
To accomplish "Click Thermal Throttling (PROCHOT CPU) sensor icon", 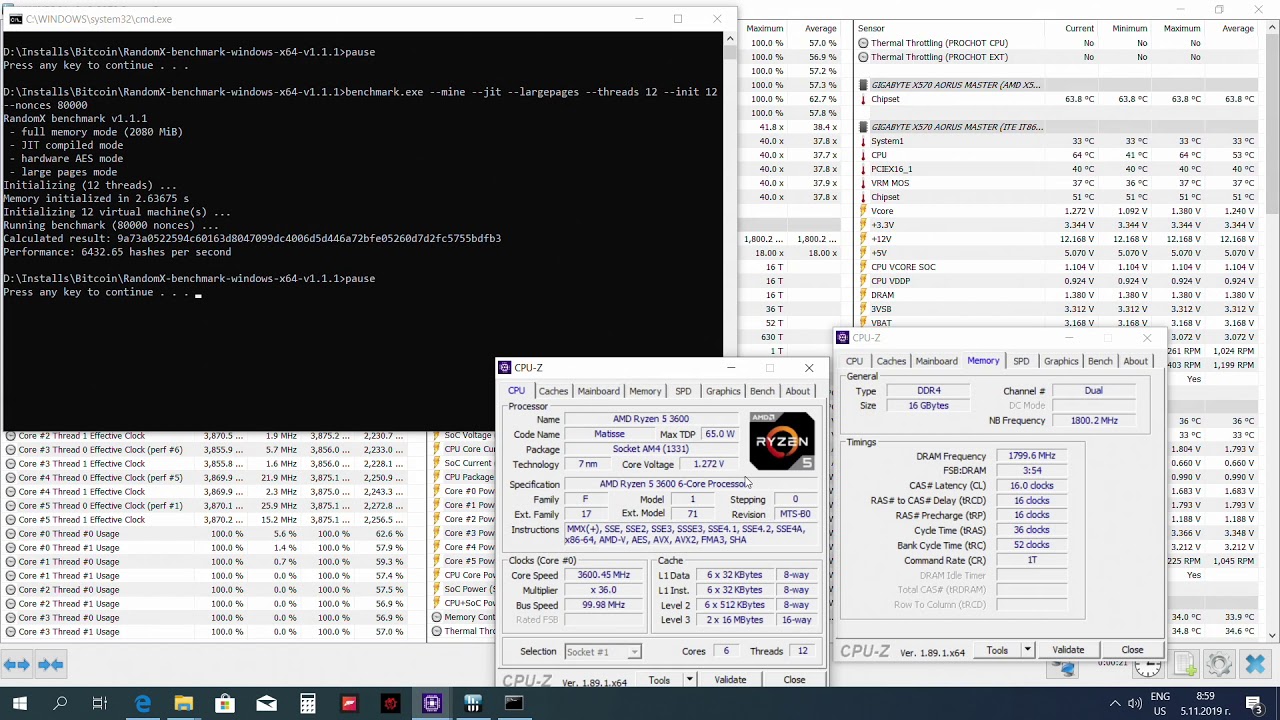I will tap(863, 43).
